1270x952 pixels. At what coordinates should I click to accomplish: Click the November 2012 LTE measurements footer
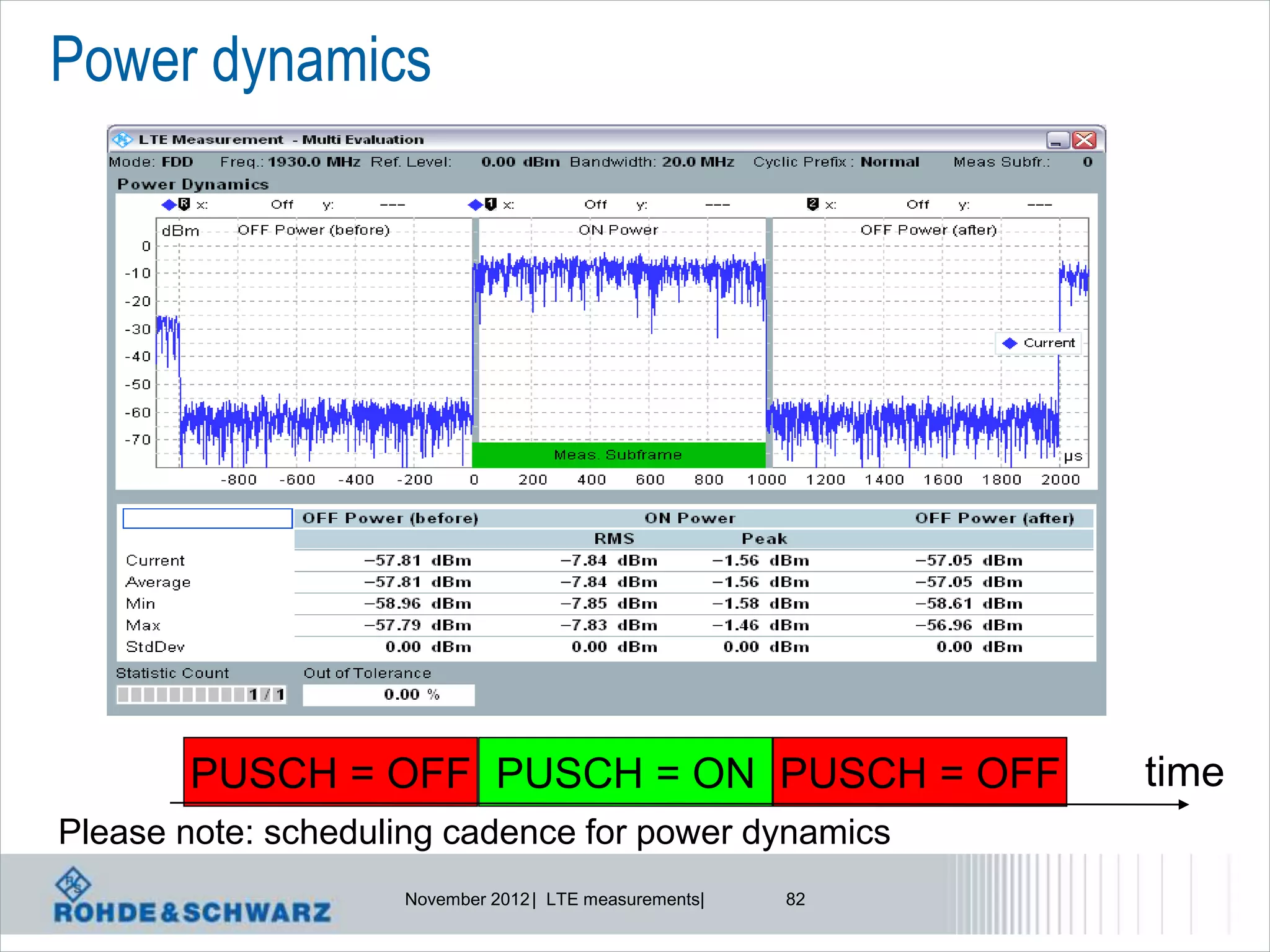pos(554,899)
